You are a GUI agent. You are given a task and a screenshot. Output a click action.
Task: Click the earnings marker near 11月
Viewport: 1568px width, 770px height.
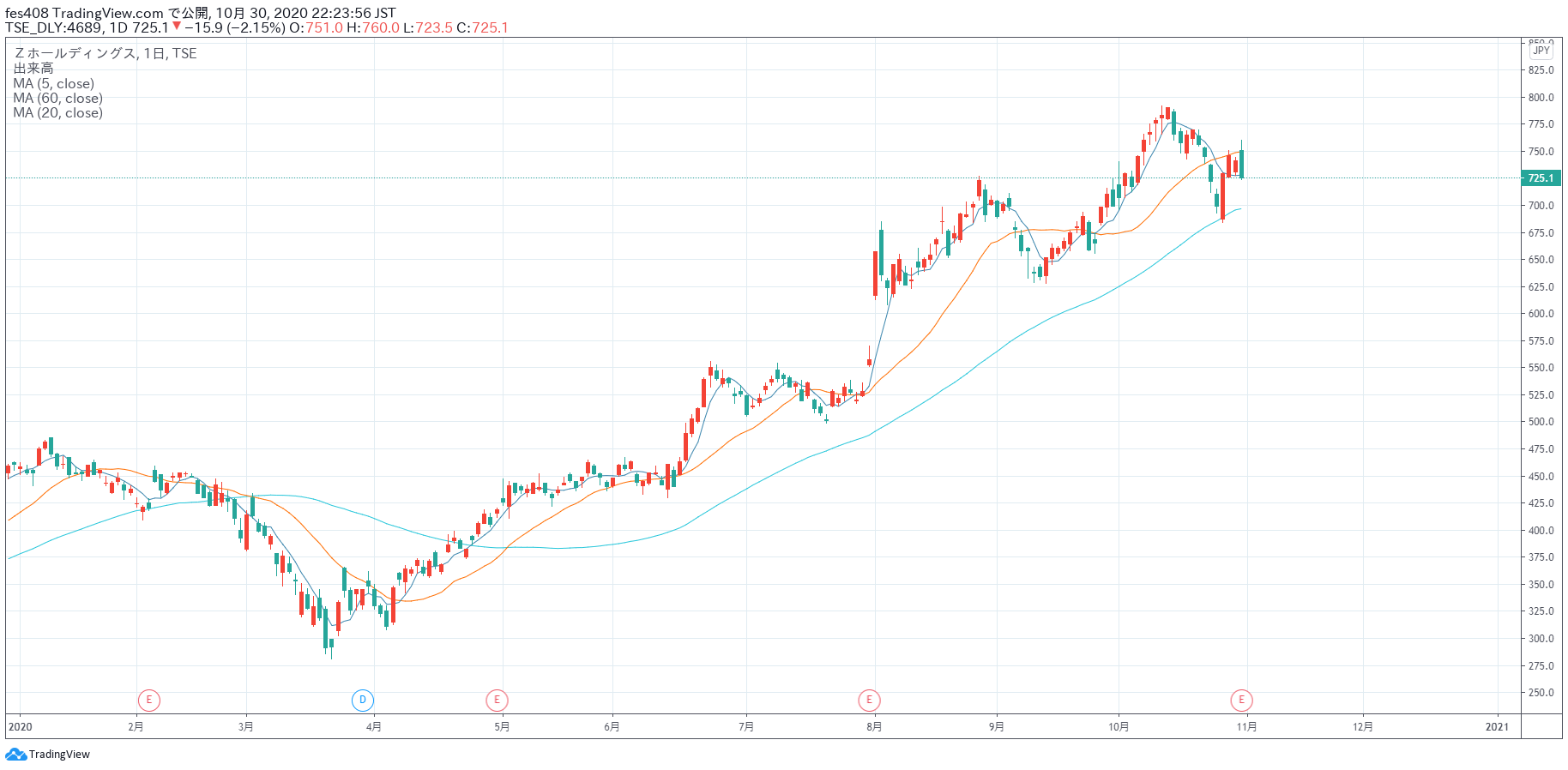tap(1241, 701)
